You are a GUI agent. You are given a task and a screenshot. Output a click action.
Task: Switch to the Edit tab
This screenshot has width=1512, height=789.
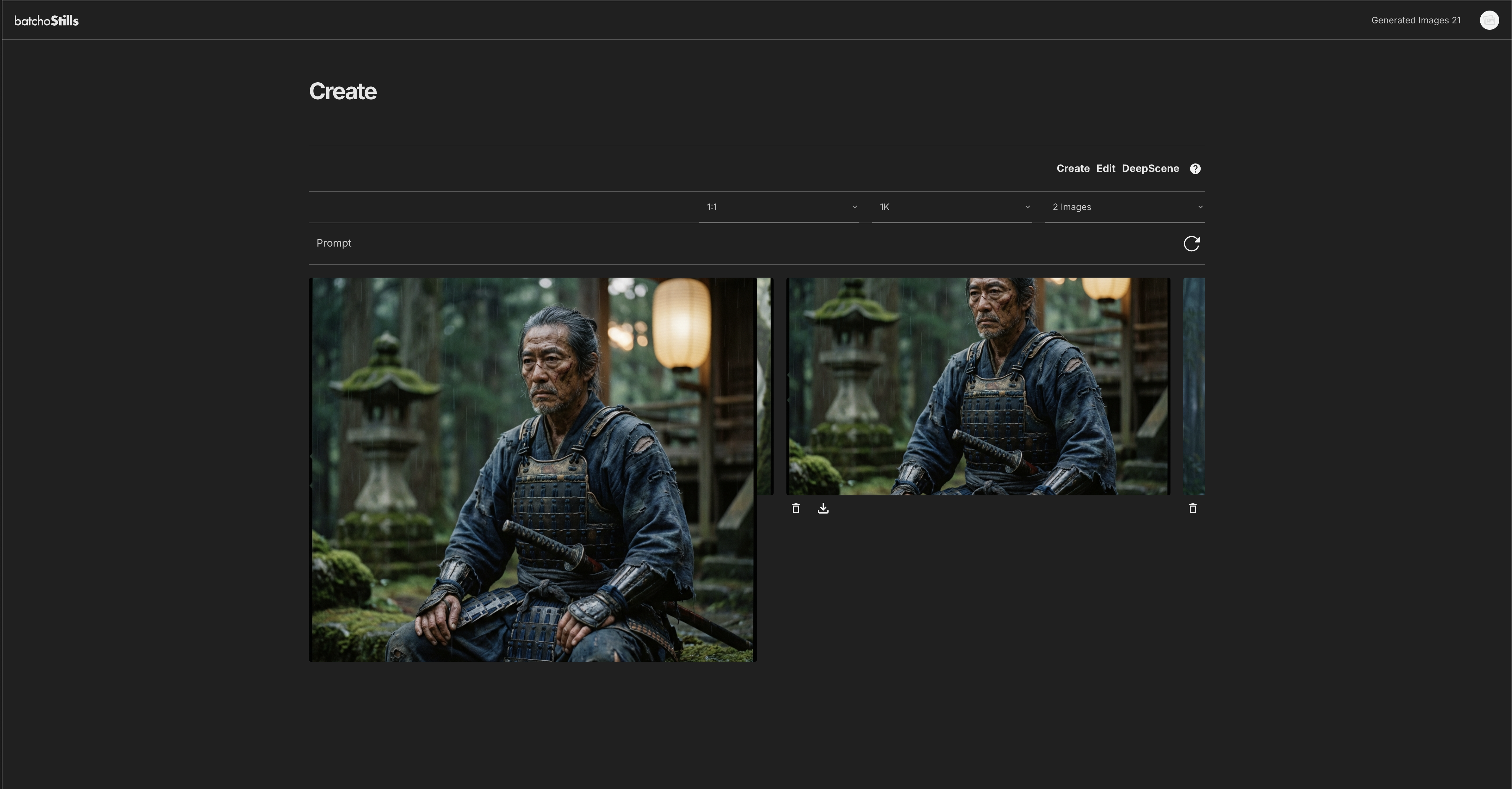[1106, 168]
